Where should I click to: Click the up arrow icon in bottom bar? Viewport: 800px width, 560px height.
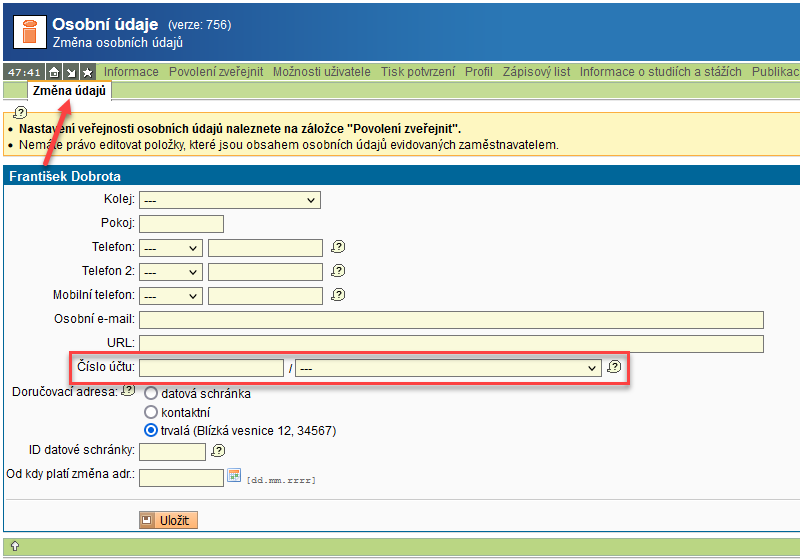tap(15, 546)
